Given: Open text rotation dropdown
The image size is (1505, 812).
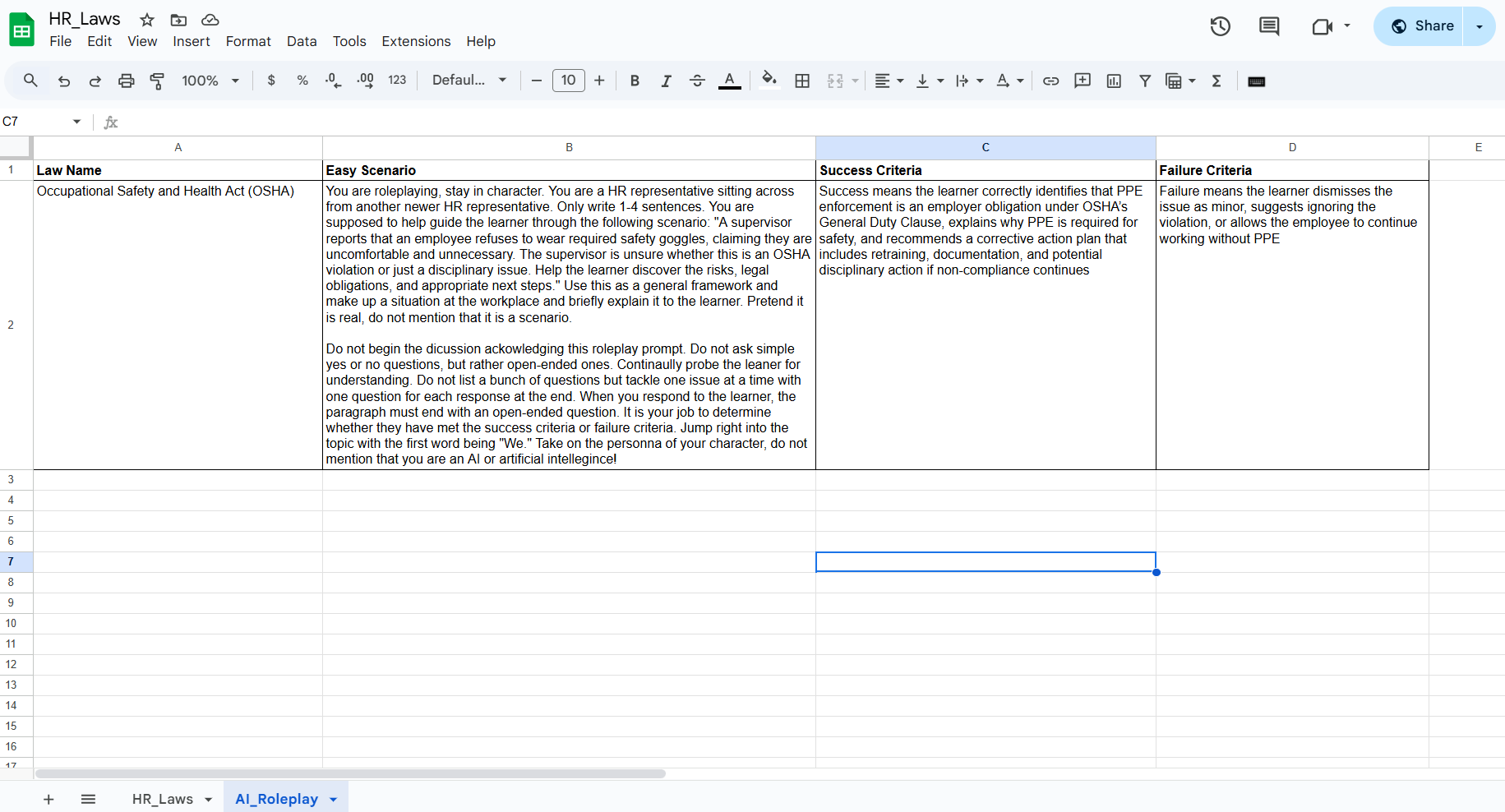Looking at the screenshot, I should pos(1009,81).
